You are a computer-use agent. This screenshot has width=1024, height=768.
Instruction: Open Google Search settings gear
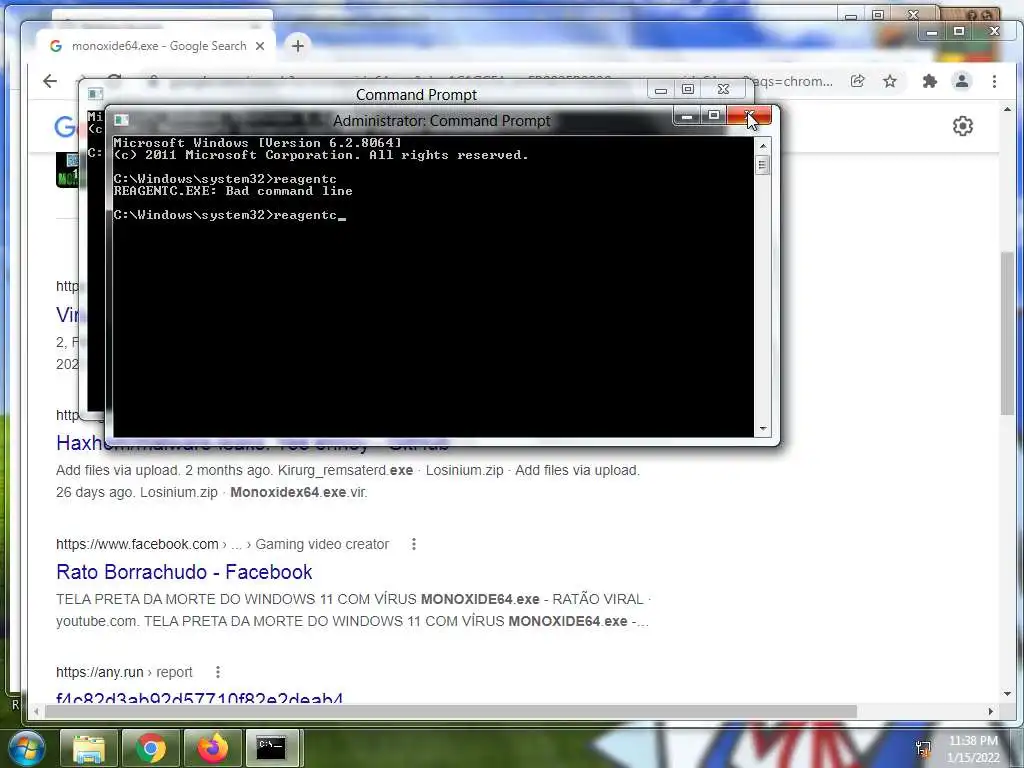[963, 126]
